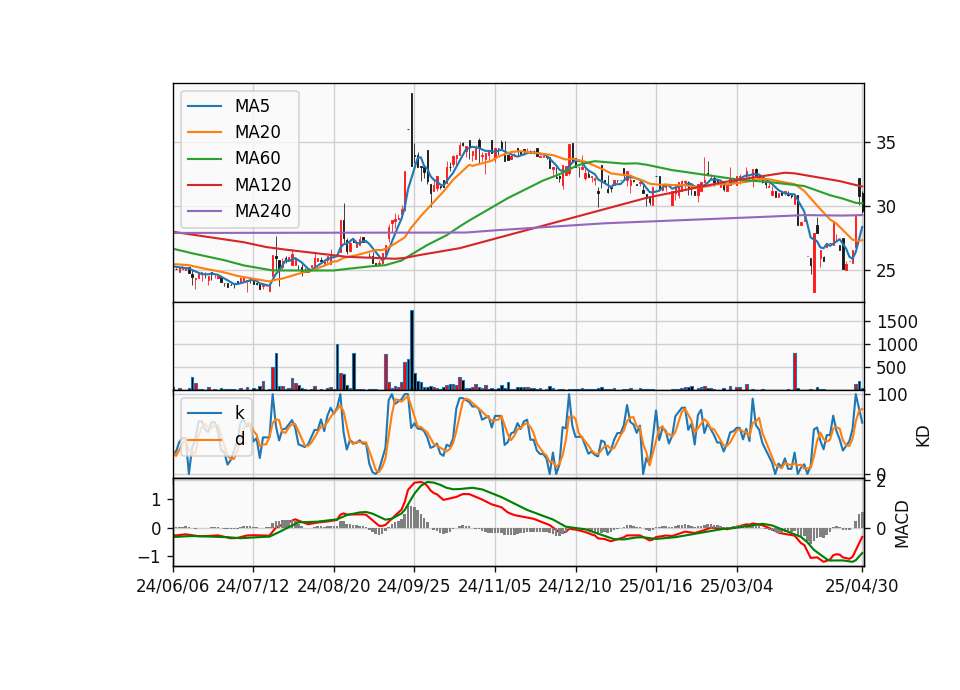Click the right MACD axis value 2
This screenshot has height=690, width=960.
[881, 482]
